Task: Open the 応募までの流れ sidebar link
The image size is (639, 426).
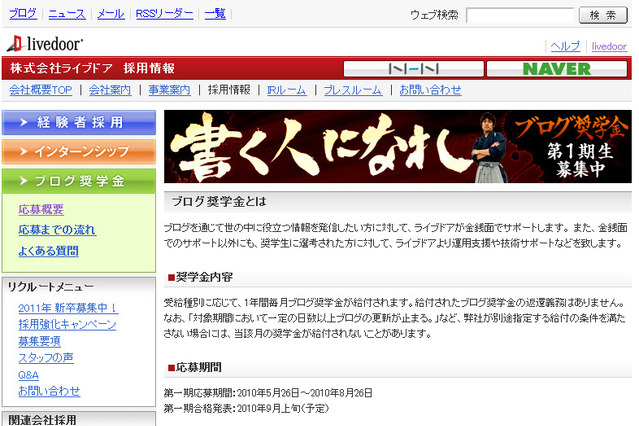Action: [x=57, y=230]
